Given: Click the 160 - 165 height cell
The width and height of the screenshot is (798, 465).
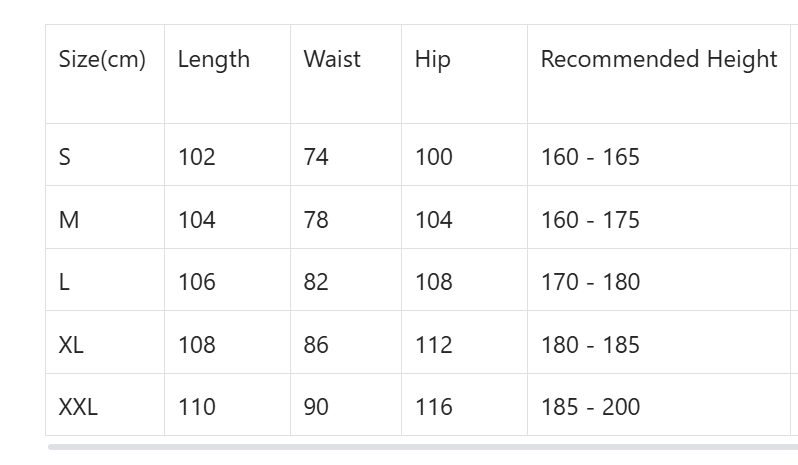Looking at the screenshot, I should 590,157.
